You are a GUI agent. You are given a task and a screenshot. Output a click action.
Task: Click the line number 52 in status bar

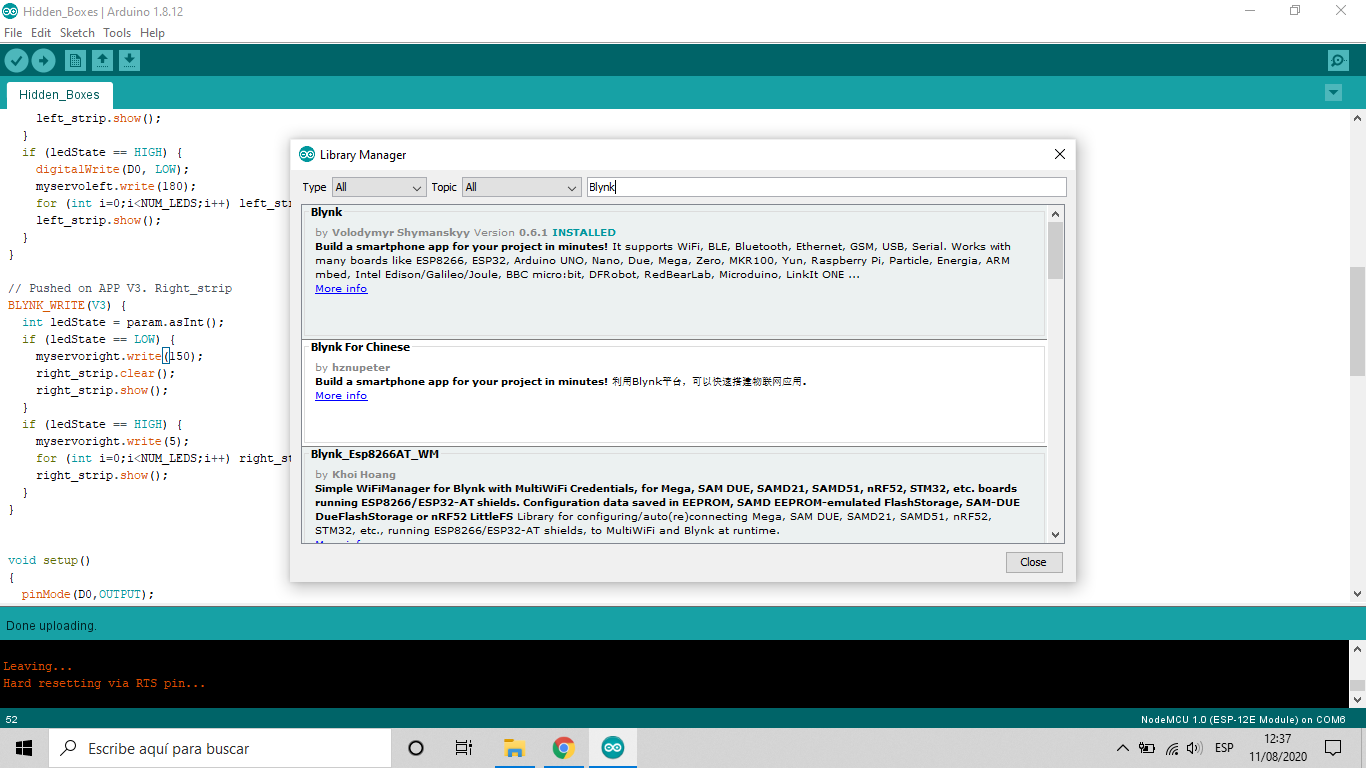[x=12, y=720]
